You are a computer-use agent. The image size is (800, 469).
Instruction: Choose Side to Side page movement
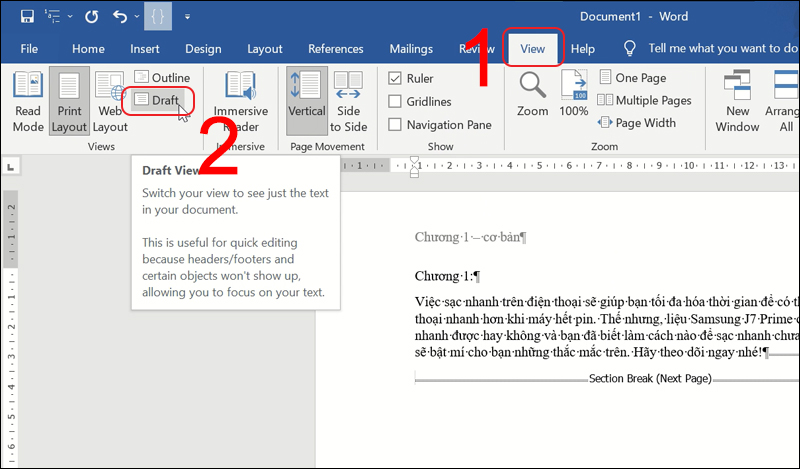tap(348, 101)
